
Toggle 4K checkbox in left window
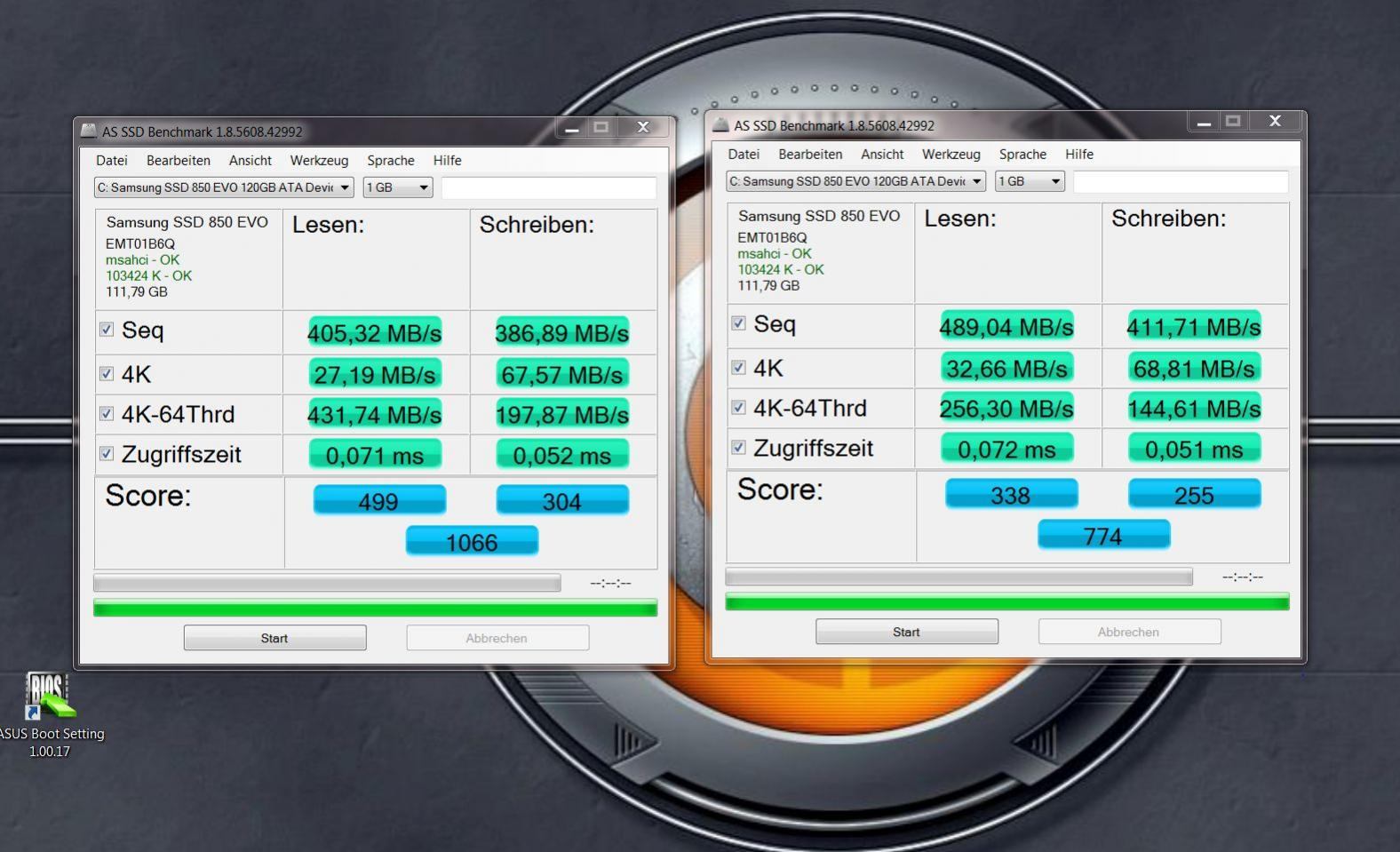pyautogui.click(x=107, y=373)
